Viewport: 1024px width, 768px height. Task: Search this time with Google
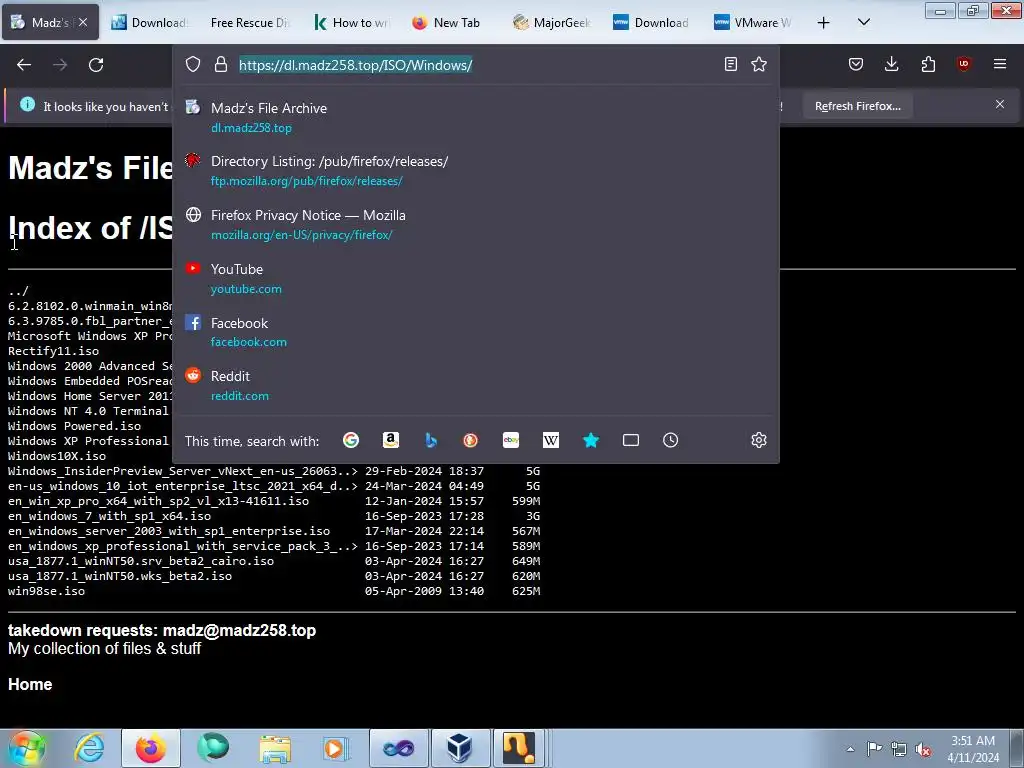(351, 440)
